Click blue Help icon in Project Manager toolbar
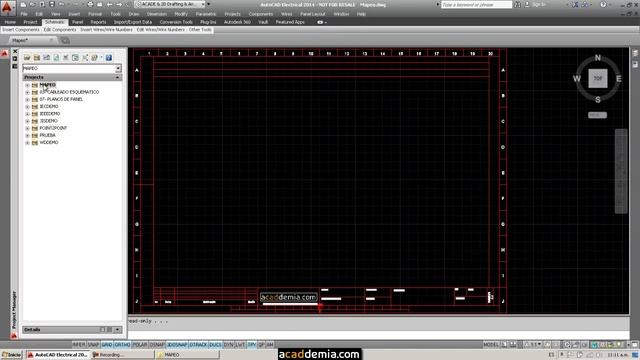 coord(109,58)
